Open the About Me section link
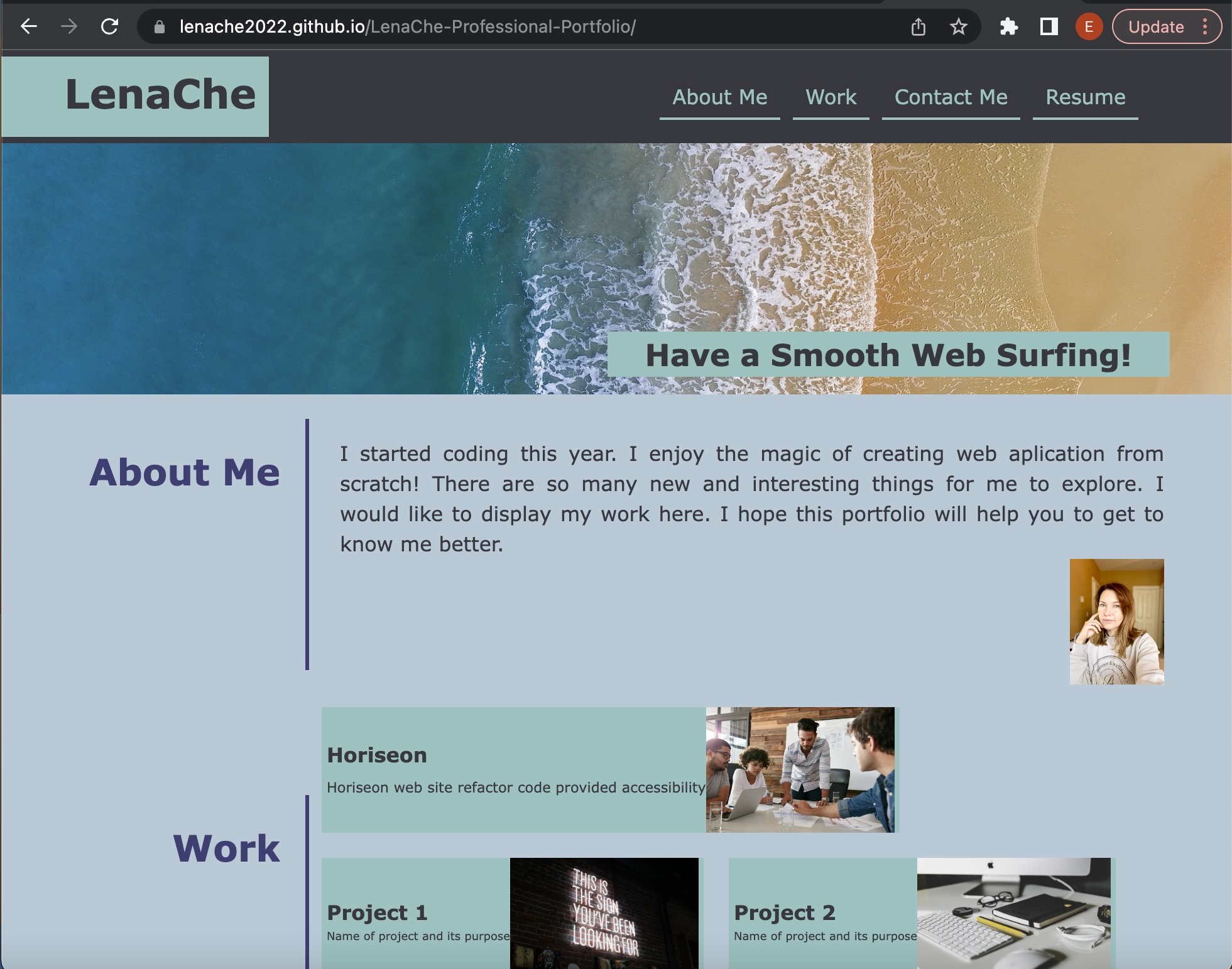The image size is (1232, 969). [719, 97]
